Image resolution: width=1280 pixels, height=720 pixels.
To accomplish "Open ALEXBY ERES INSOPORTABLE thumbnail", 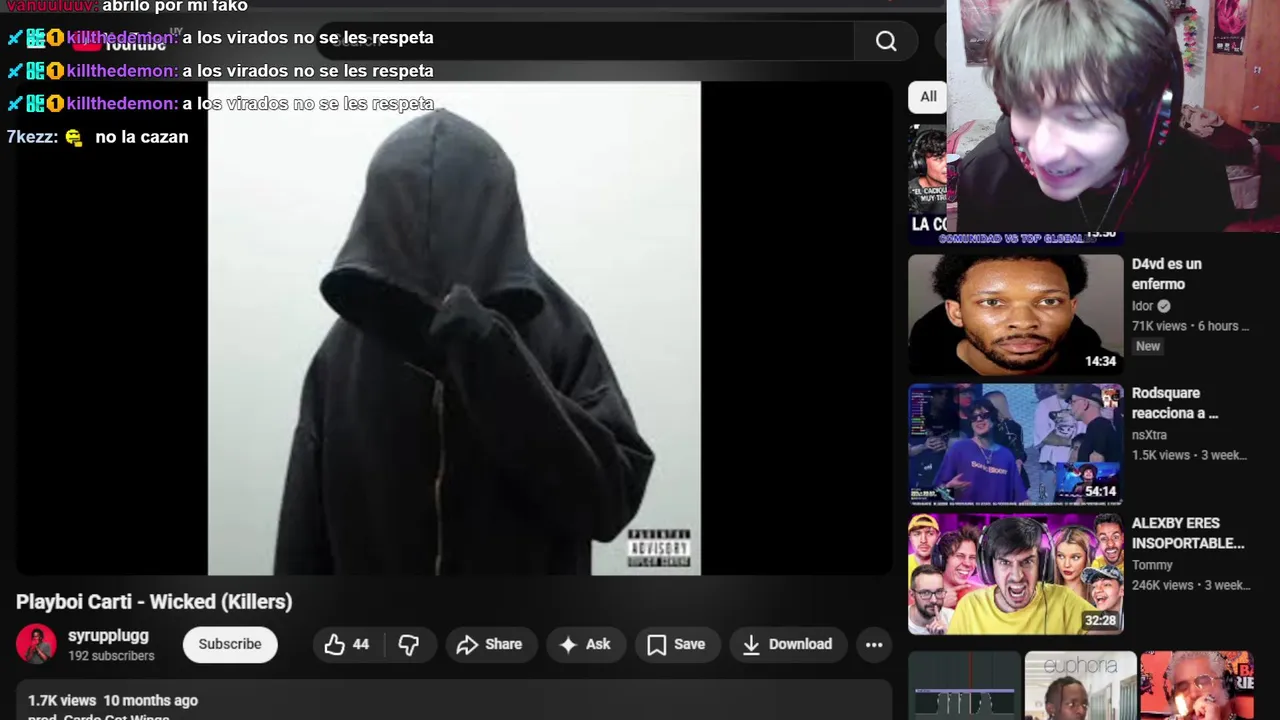I will pos(1016,574).
